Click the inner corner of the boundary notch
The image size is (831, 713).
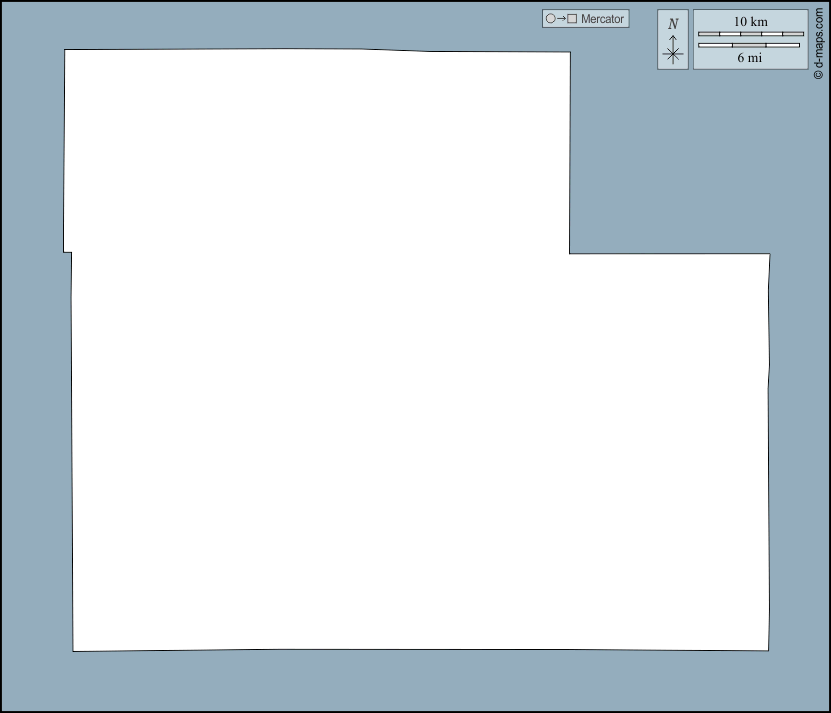[570, 253]
